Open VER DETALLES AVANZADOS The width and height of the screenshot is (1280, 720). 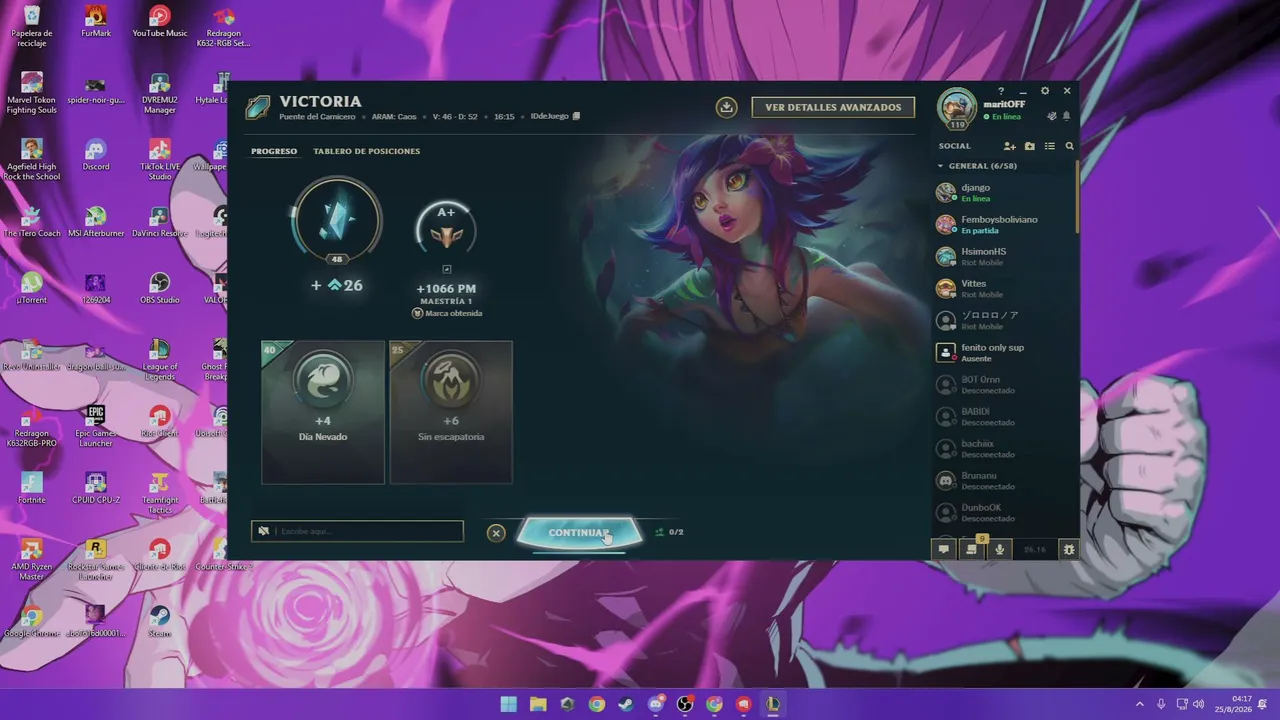[x=833, y=107]
